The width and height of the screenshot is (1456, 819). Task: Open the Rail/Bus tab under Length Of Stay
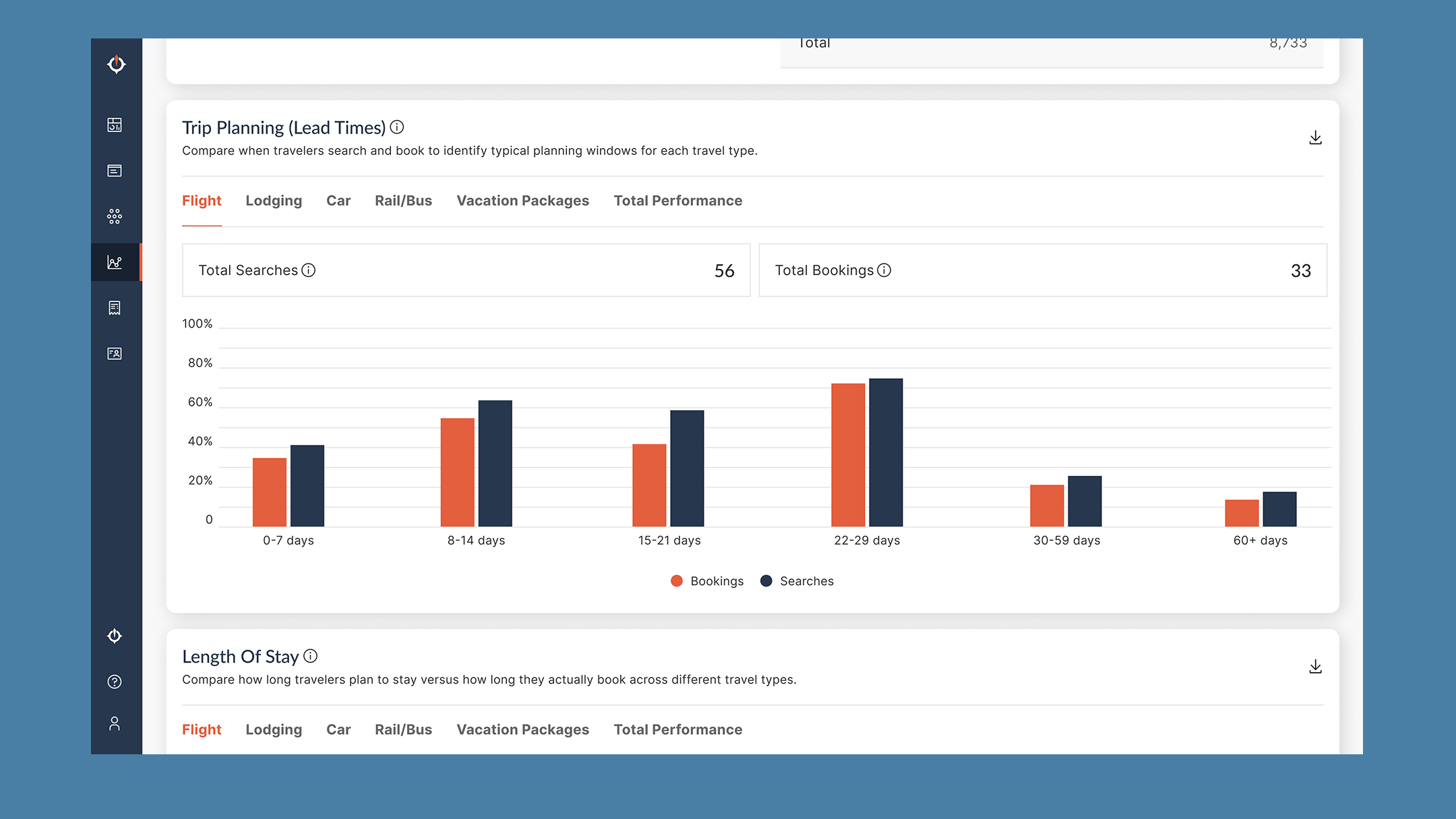tap(403, 729)
